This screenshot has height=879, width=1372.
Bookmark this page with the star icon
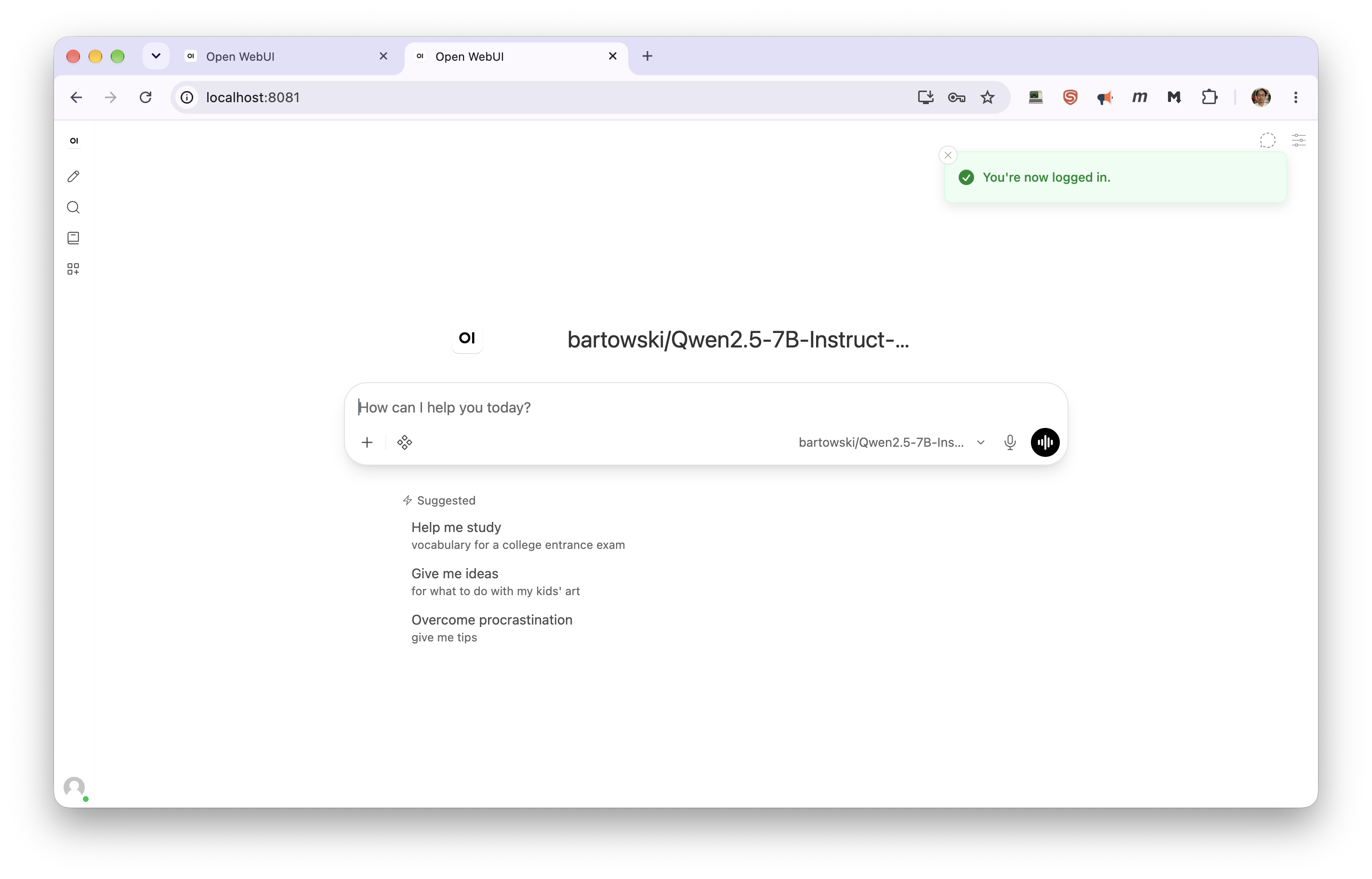[988, 98]
